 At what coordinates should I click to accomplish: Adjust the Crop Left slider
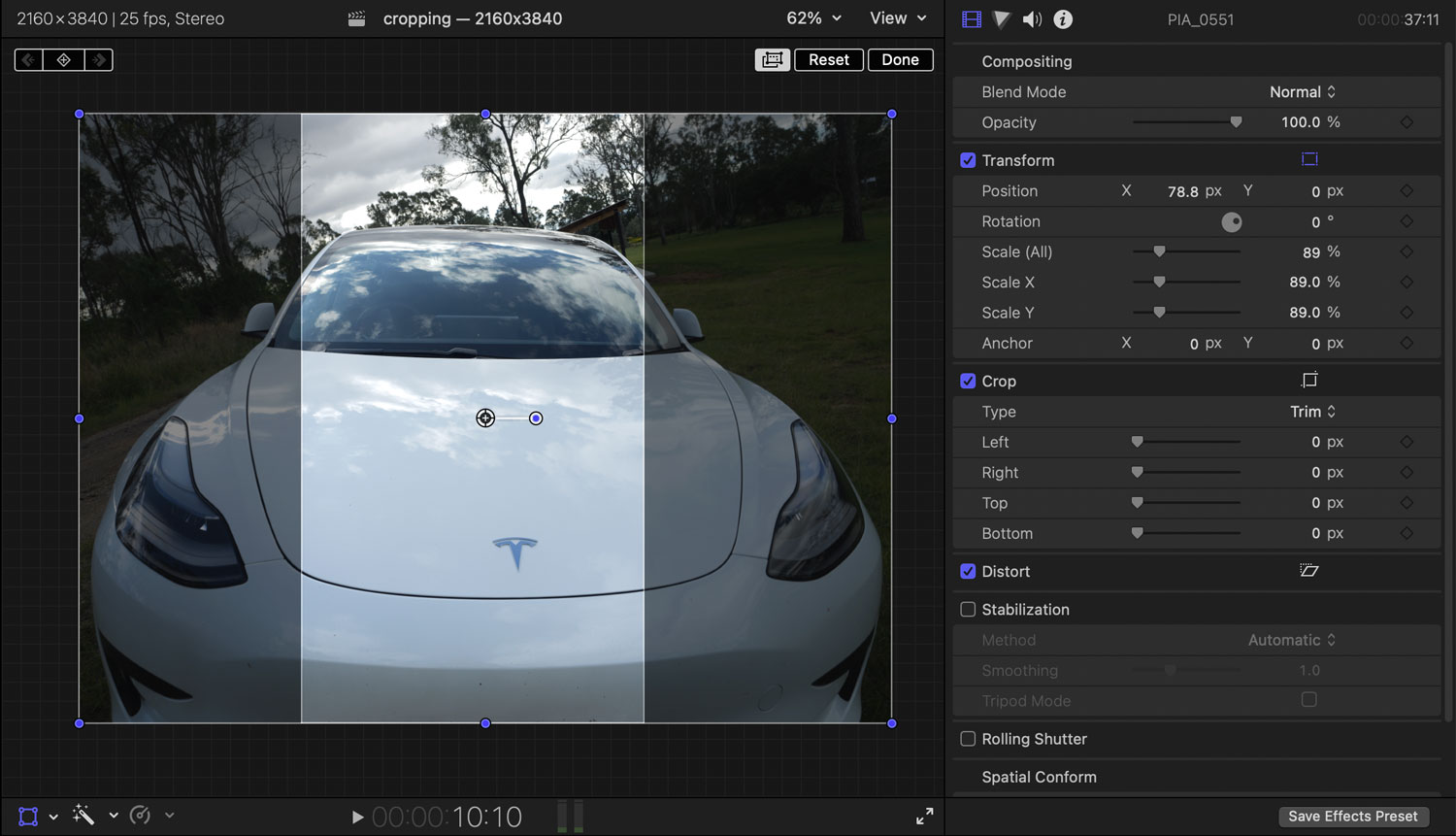point(1186,442)
